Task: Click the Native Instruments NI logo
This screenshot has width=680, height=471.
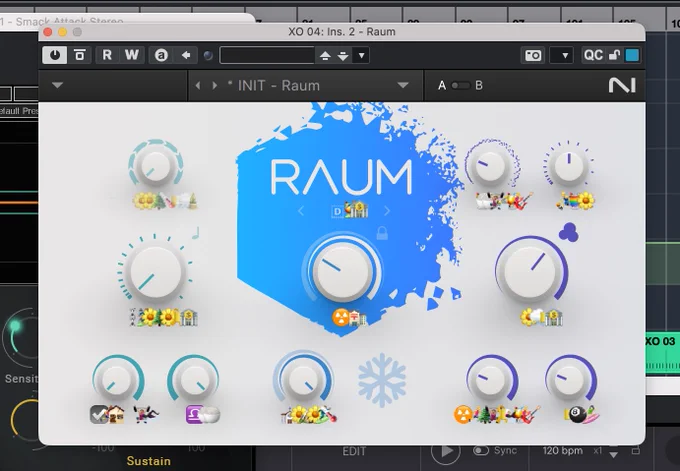Action: pyautogui.click(x=622, y=85)
